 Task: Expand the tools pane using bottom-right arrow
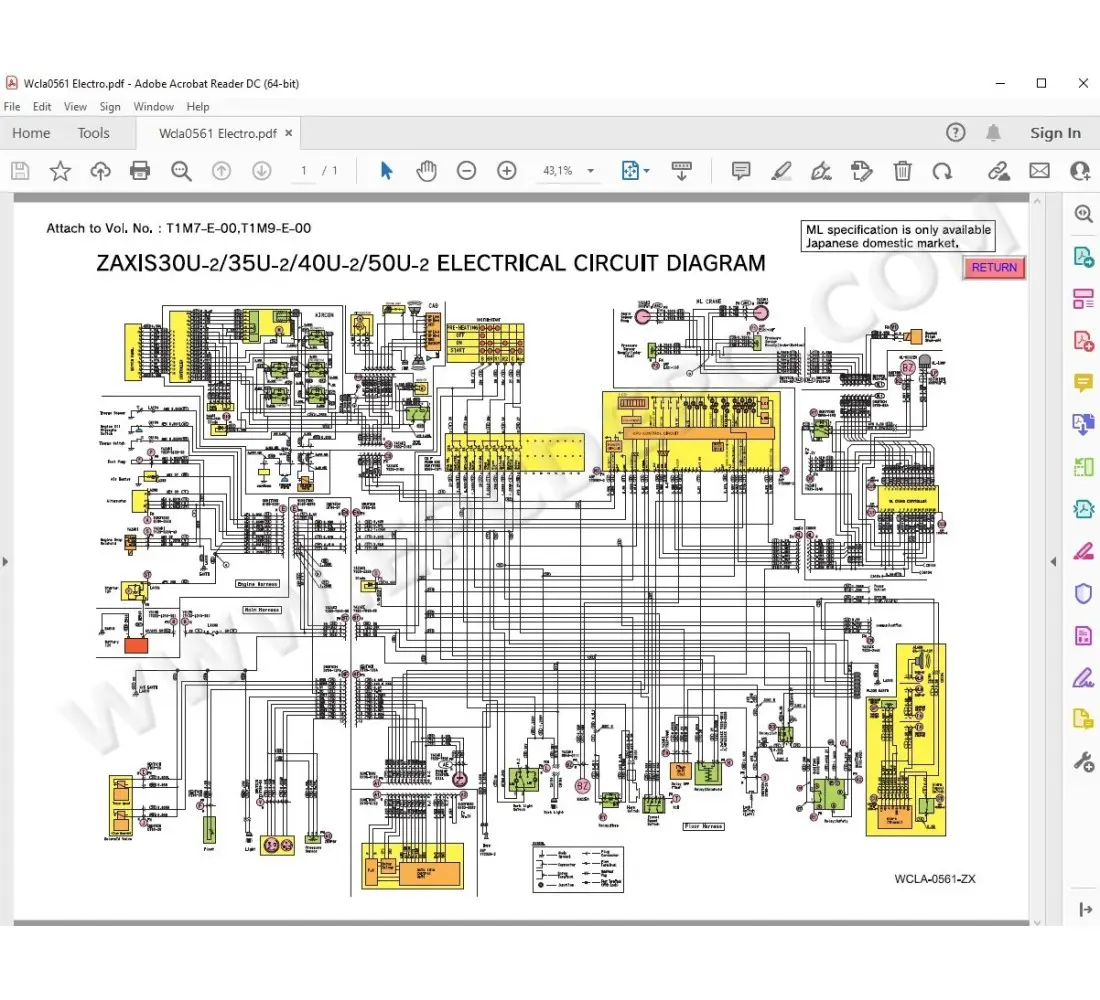[1086, 909]
